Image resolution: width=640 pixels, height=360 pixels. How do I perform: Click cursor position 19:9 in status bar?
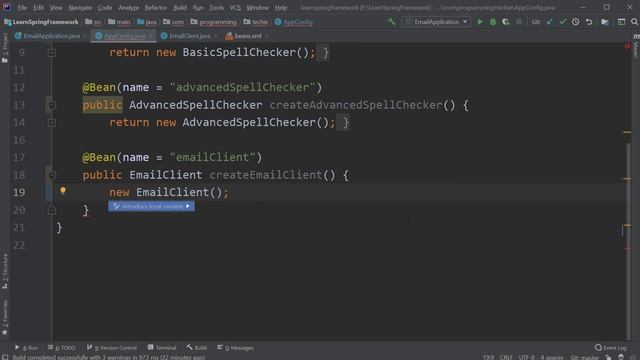coord(488,357)
